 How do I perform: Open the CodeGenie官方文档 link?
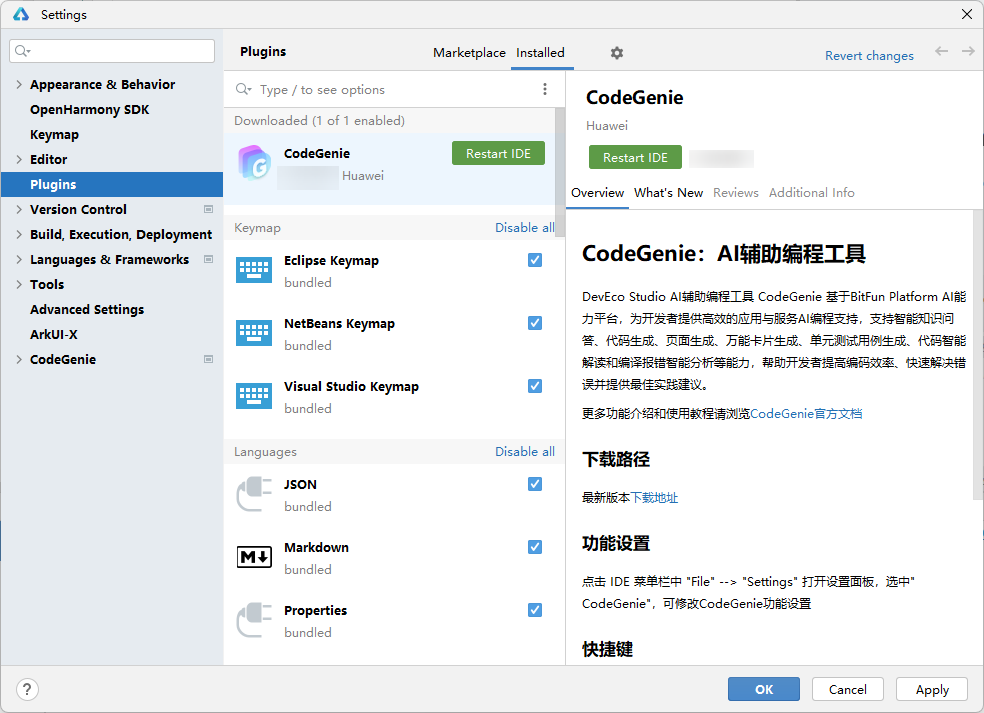click(806, 414)
